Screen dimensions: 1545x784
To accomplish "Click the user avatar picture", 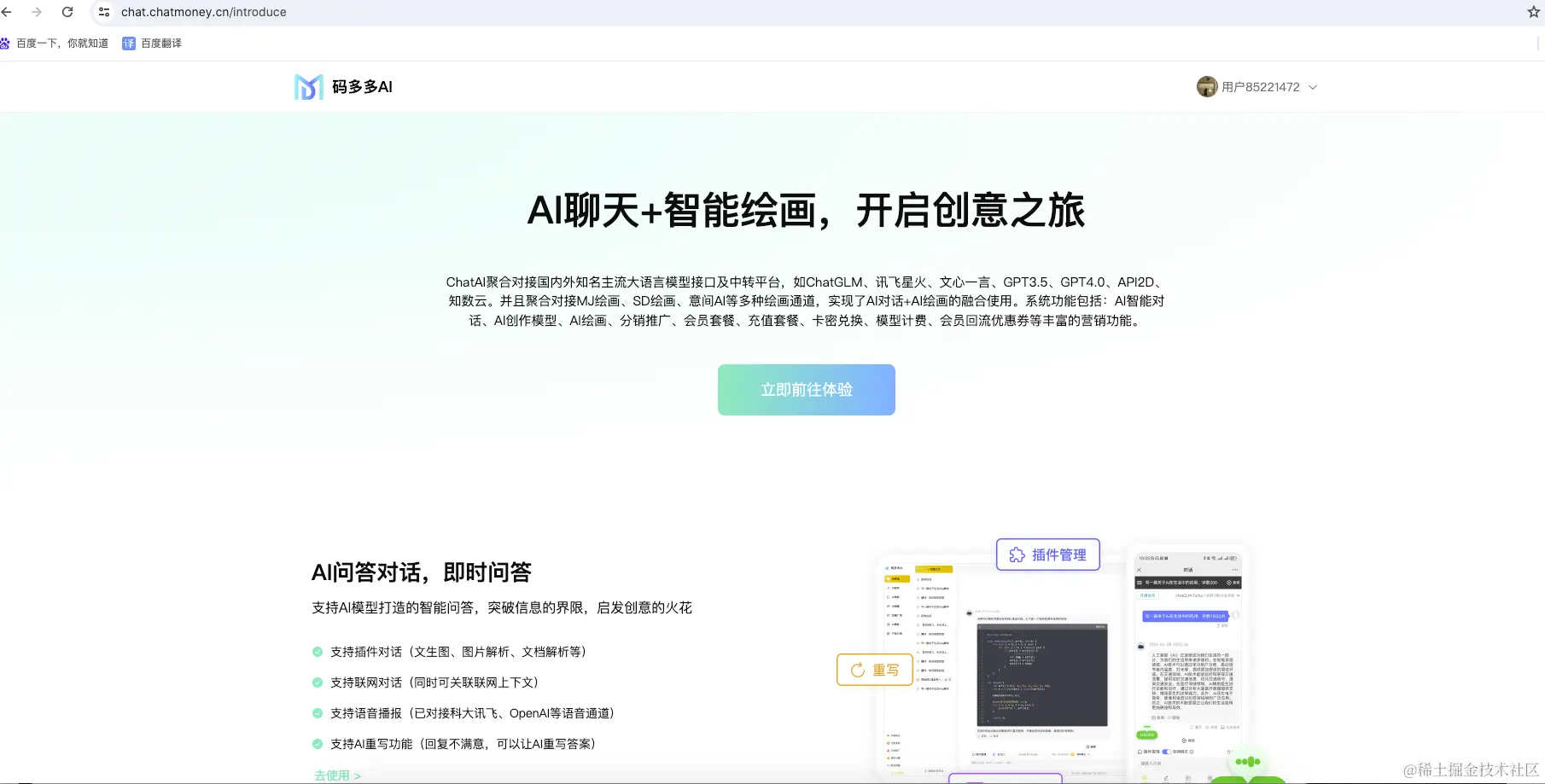I will pyautogui.click(x=1206, y=86).
